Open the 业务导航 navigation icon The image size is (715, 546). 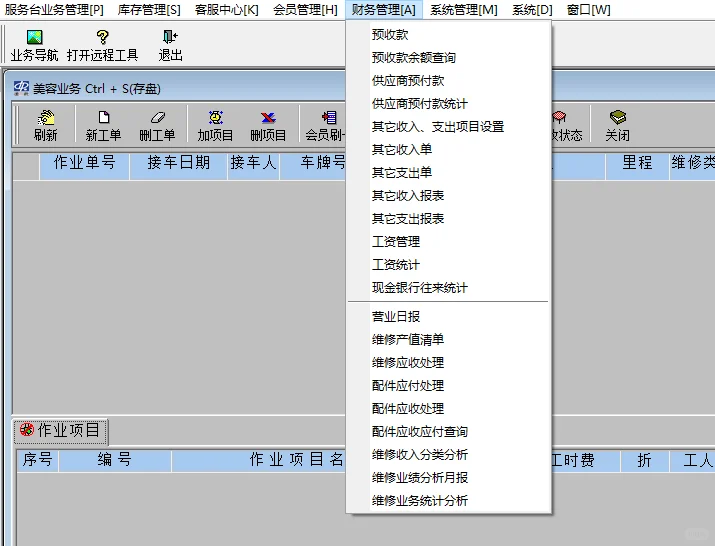point(34,37)
